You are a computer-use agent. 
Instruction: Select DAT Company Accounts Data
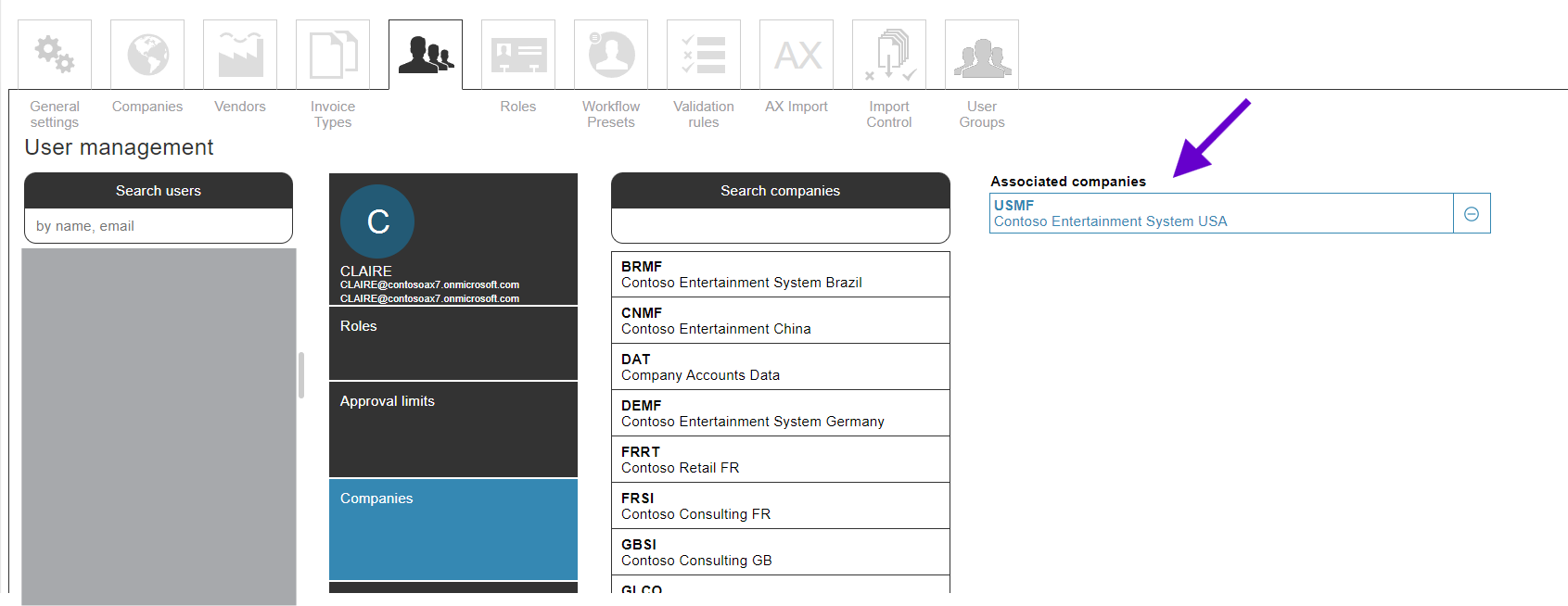click(x=781, y=367)
